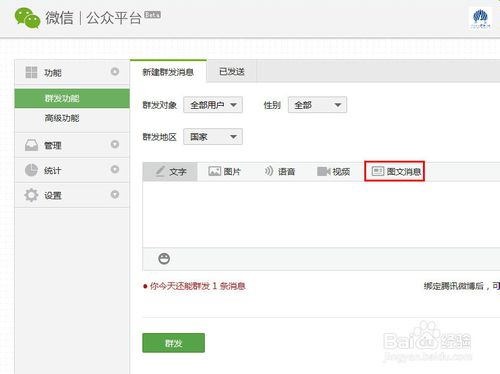Click the 微信 公众平台 title text
This screenshot has height=374, width=500.
tap(93, 18)
